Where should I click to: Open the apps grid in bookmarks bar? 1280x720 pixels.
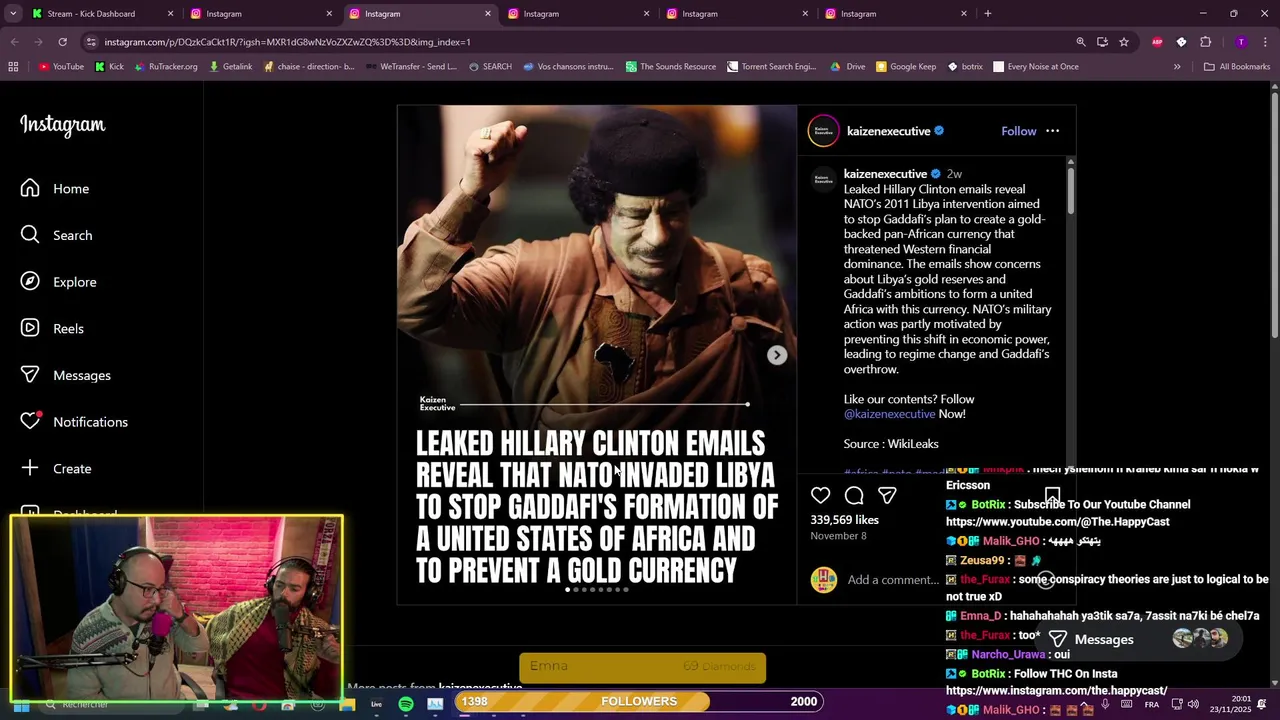pos(13,67)
